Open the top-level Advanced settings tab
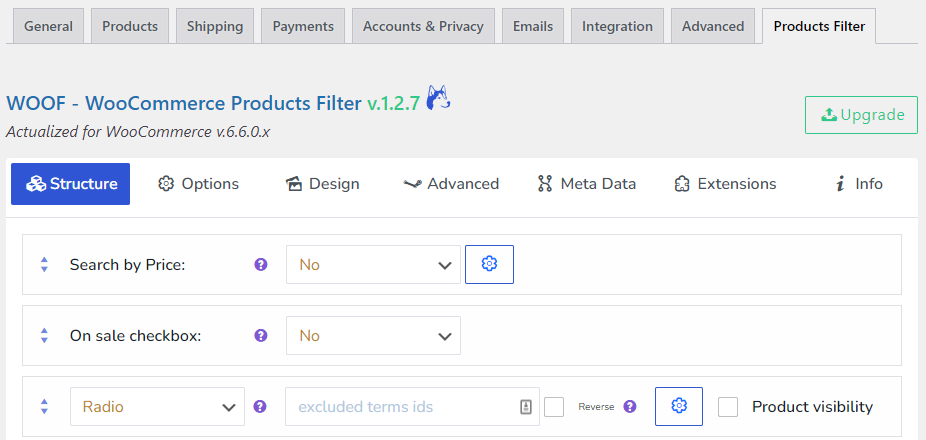The width and height of the screenshot is (926, 440). [713, 26]
